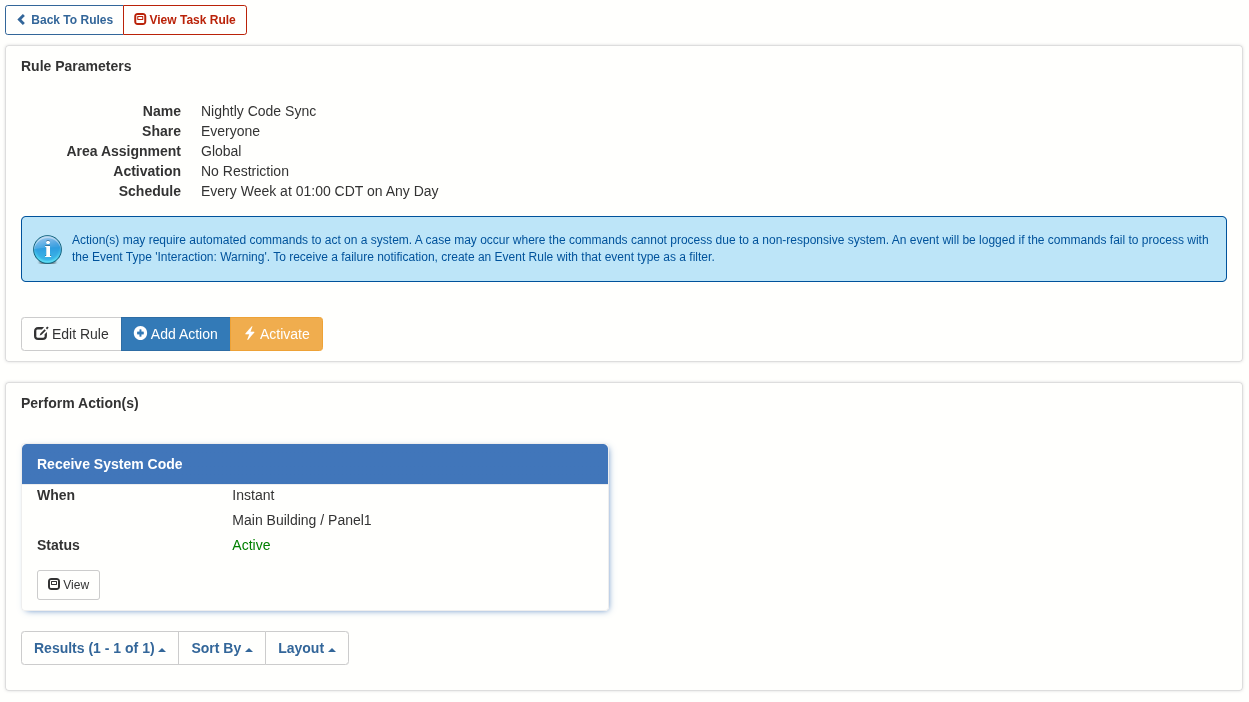
Task: Click the Area Assignment value Global
Action: click(221, 151)
